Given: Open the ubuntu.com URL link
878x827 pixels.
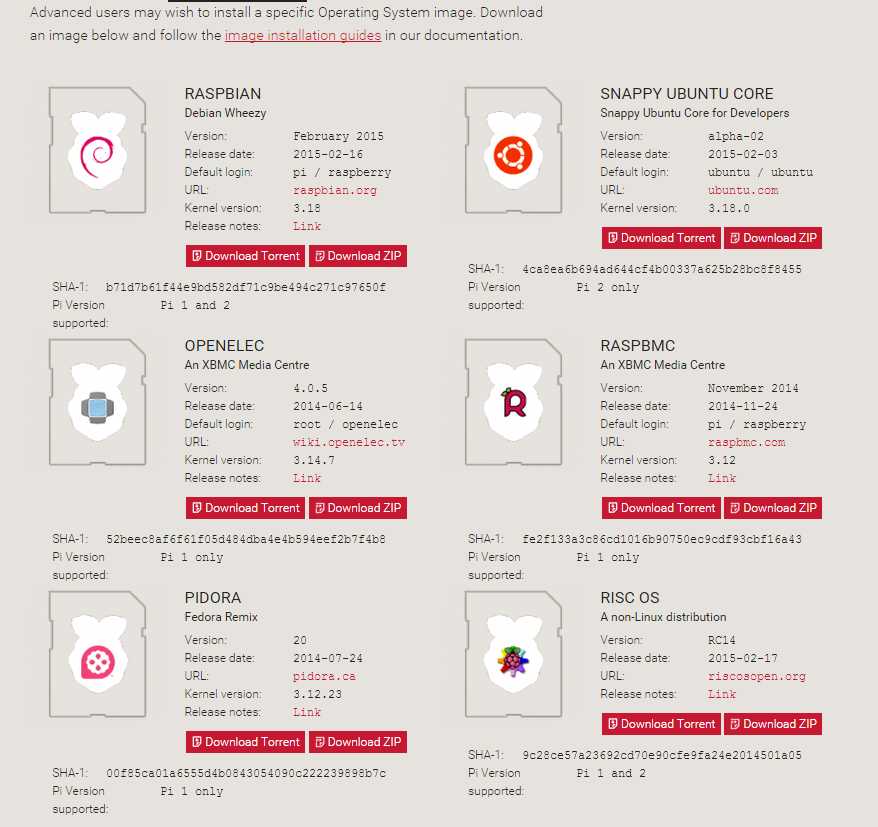Looking at the screenshot, I should (743, 190).
